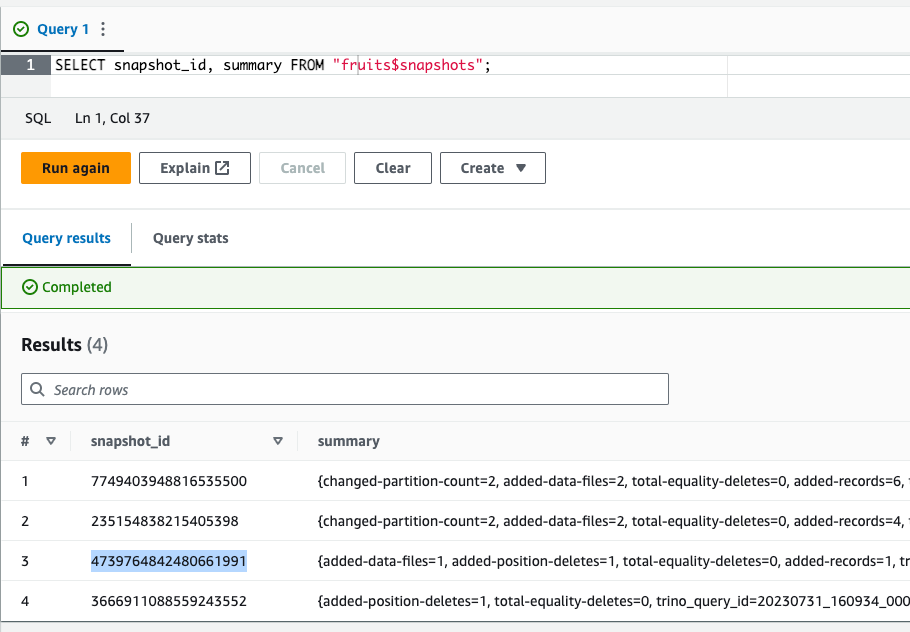Click the green Query 1 success status icon

click(x=21, y=30)
